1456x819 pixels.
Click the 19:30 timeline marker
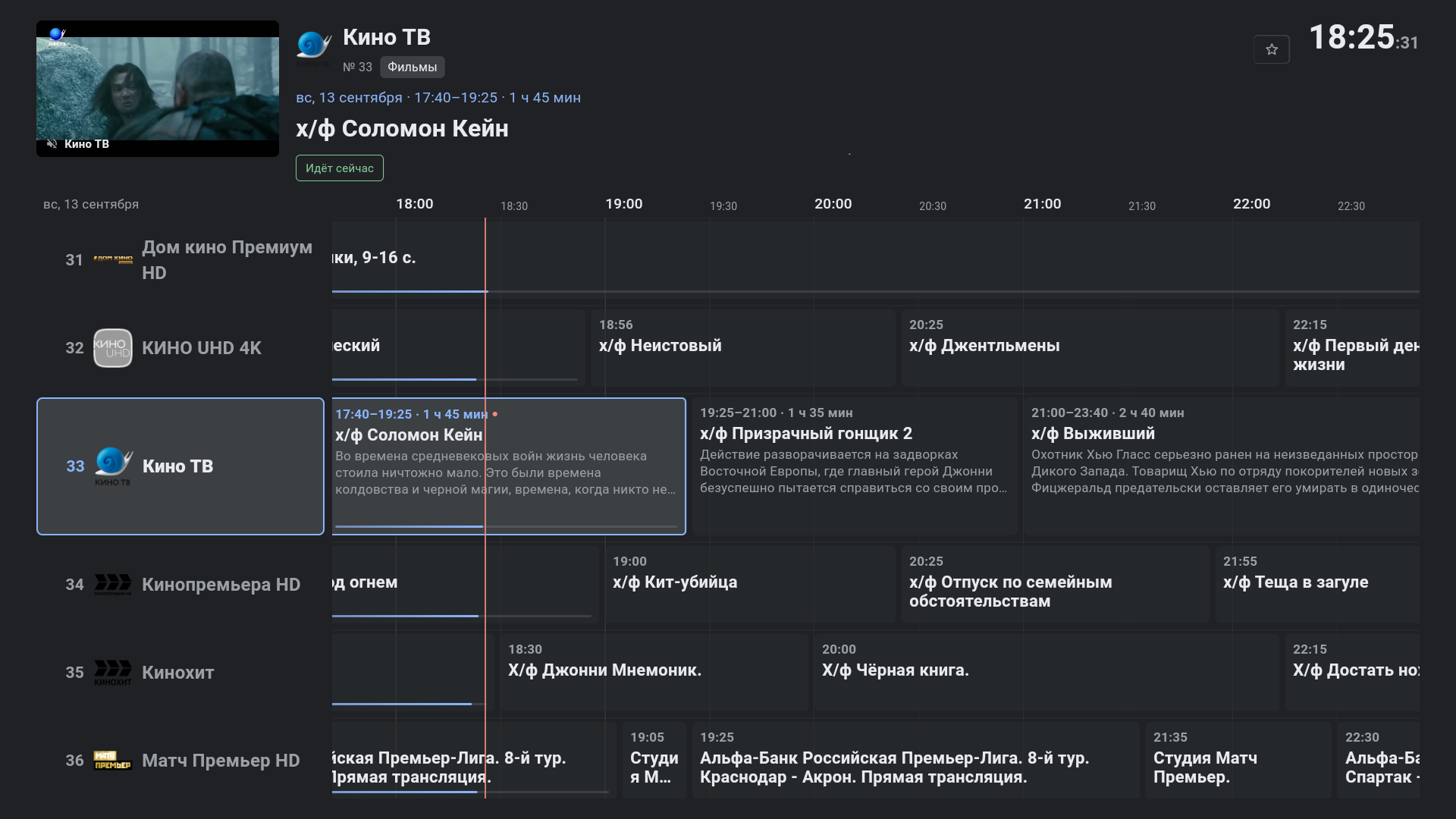(723, 206)
